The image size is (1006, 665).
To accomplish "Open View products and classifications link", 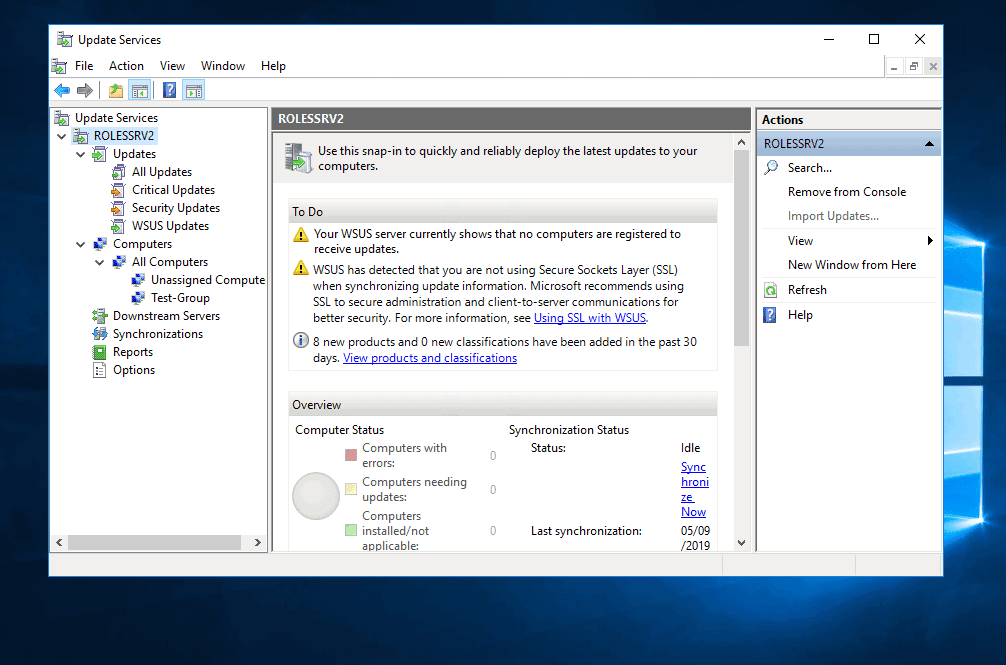I will pyautogui.click(x=430, y=358).
